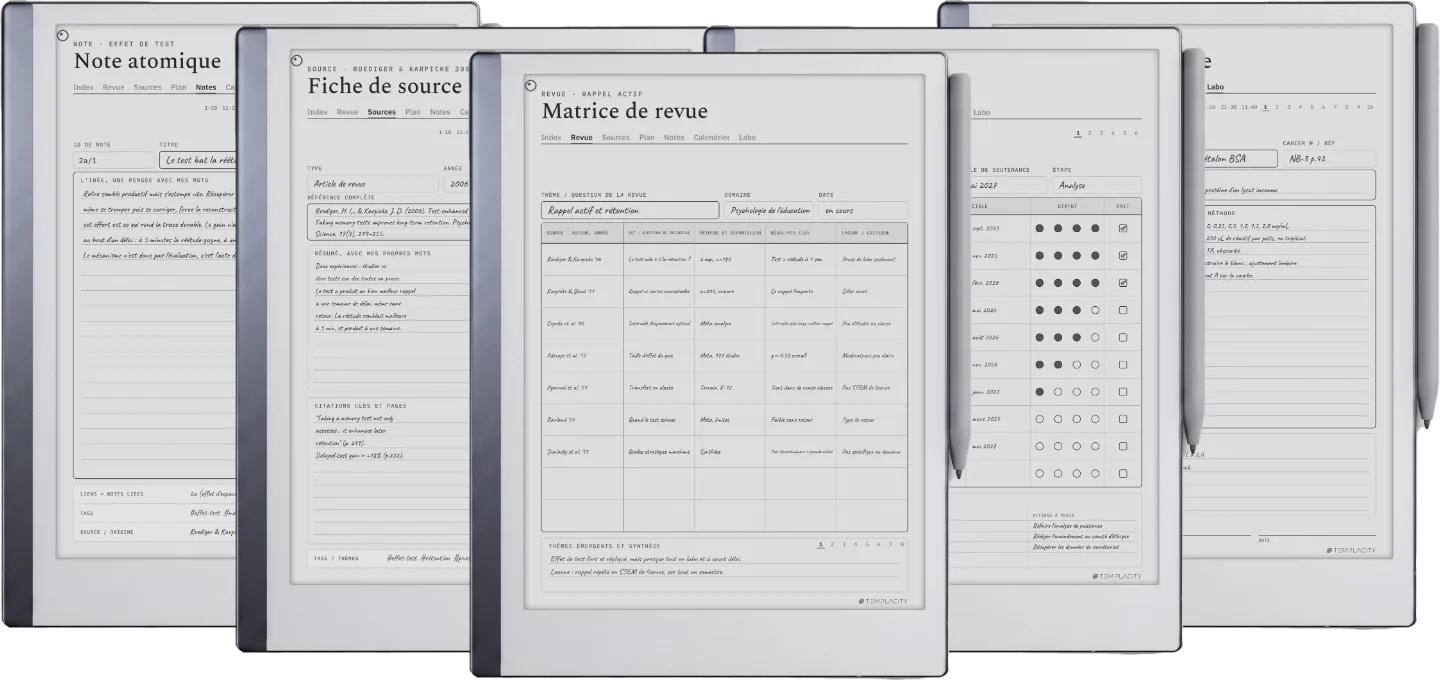Viewport: 1440px width, 681px height.
Task: Select Notes tab on Note atomique page
Action: point(206,87)
